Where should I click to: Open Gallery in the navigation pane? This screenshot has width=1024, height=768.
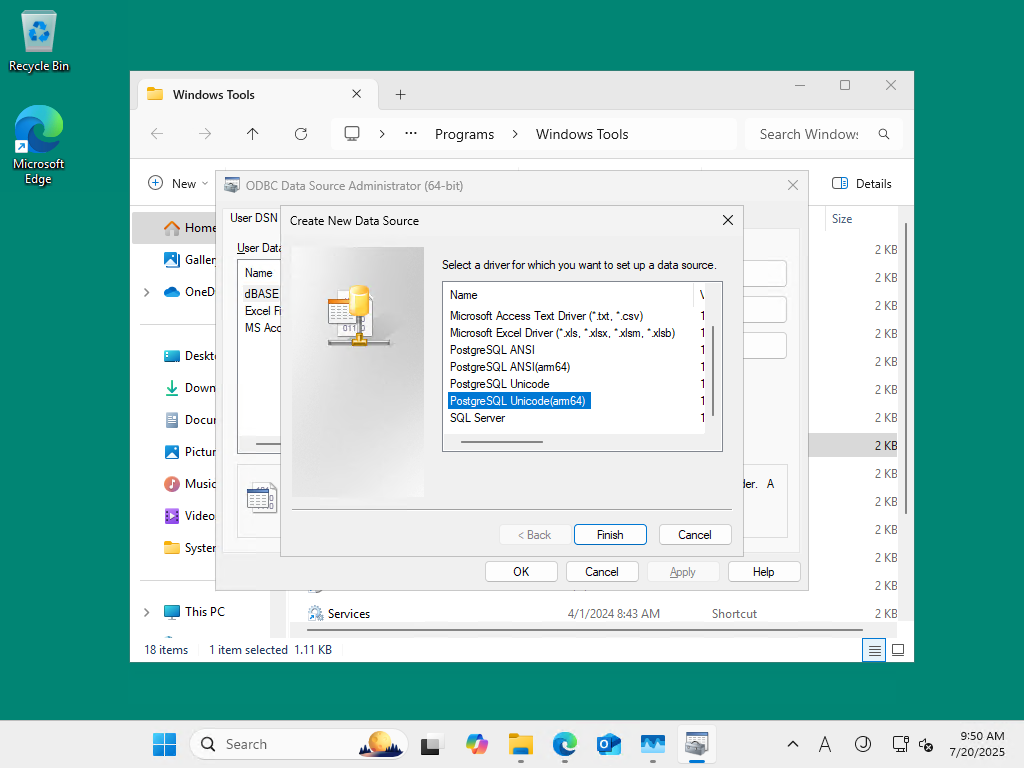[x=189, y=259]
